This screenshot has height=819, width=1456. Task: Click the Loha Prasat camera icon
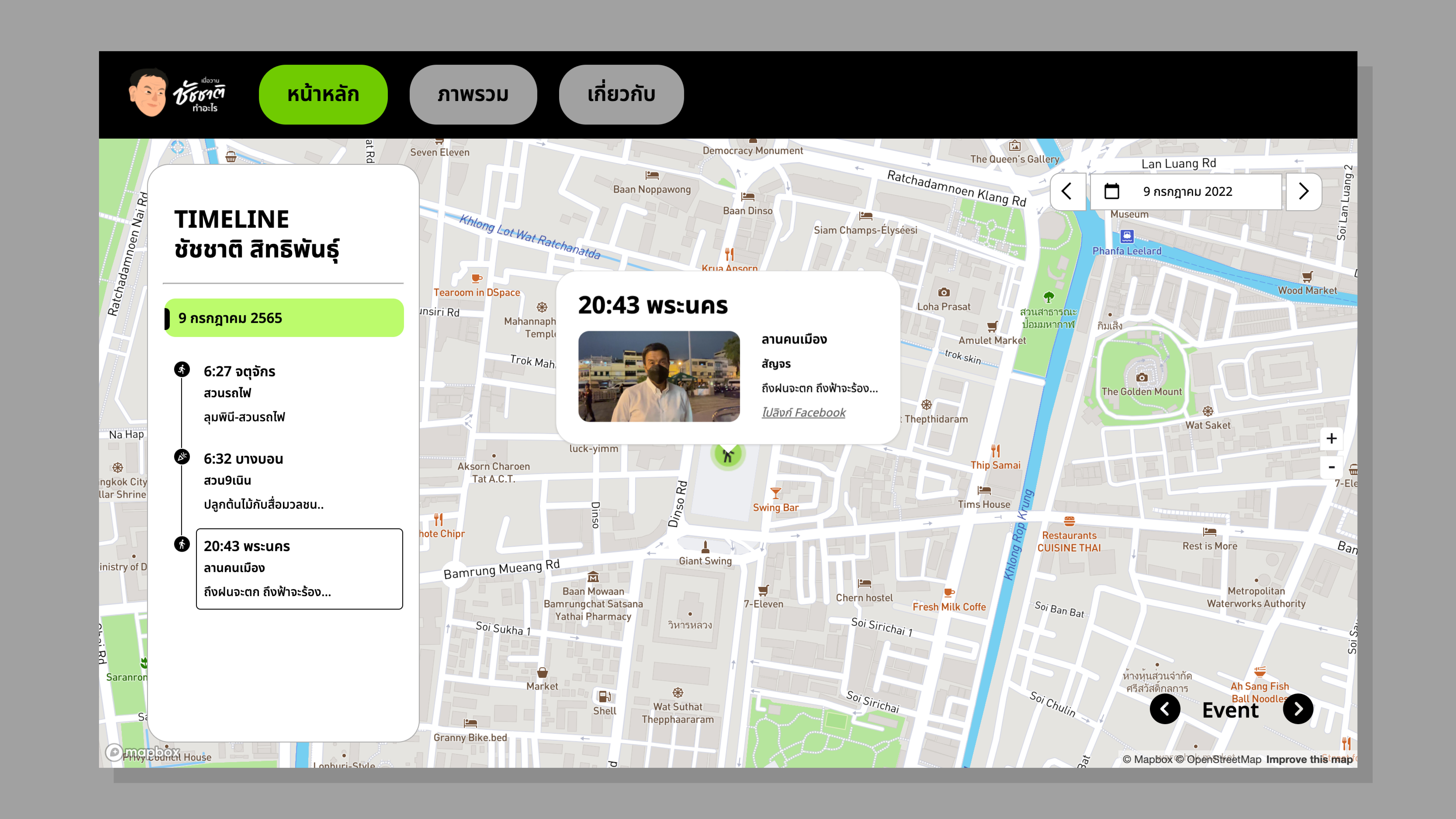coord(944,292)
